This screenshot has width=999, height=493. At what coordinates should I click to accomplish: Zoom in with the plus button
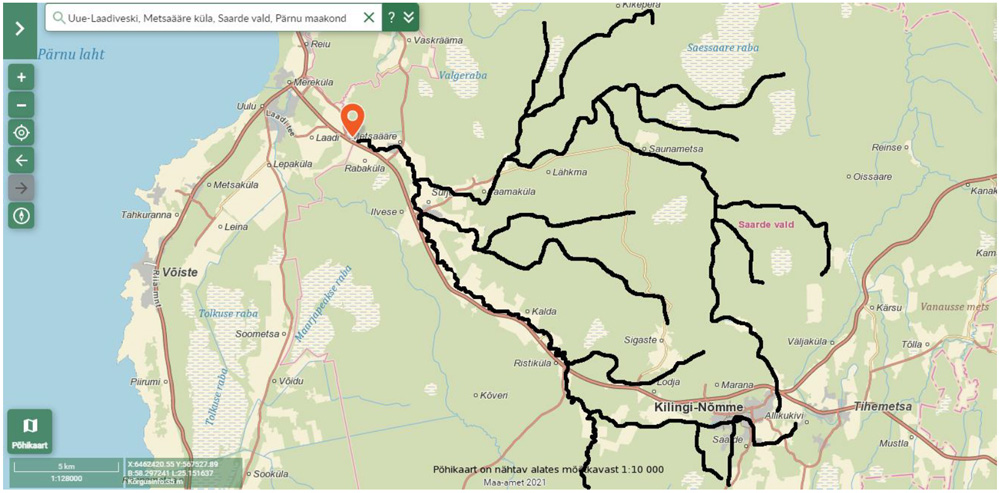(21, 77)
